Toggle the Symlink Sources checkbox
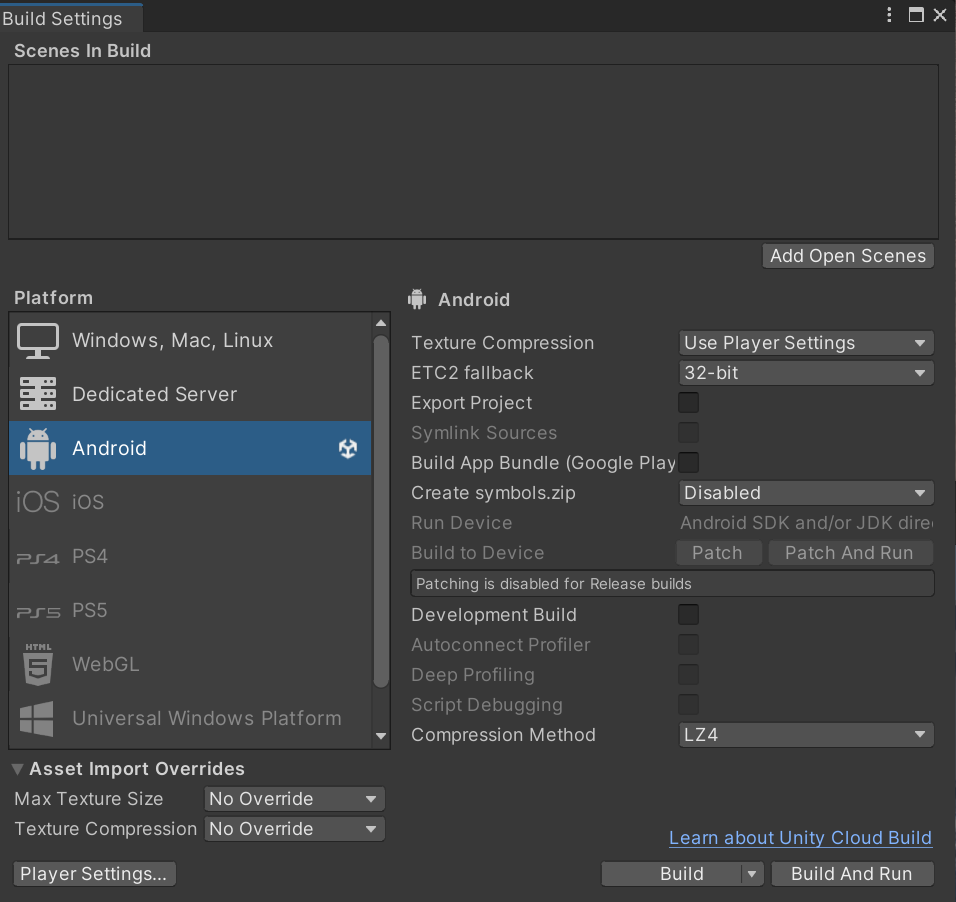 coord(688,432)
